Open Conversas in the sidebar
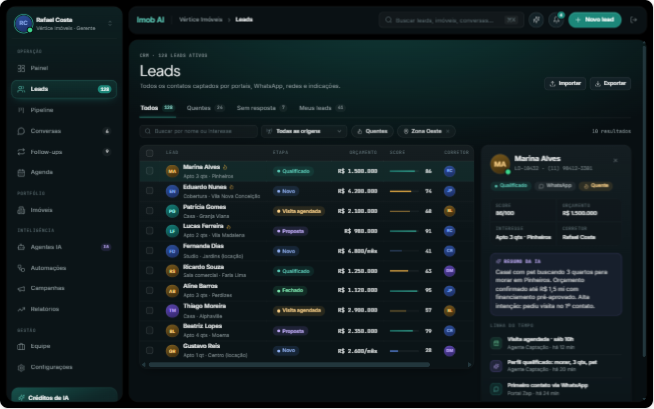Viewport: 654px width, 409px height. click(64, 131)
